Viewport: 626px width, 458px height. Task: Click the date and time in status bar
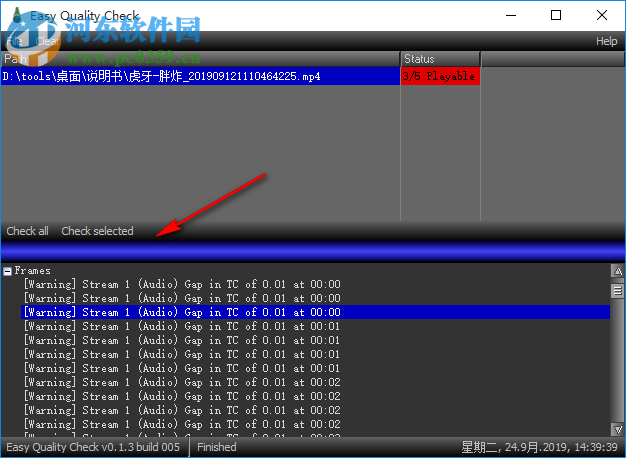tap(539, 447)
